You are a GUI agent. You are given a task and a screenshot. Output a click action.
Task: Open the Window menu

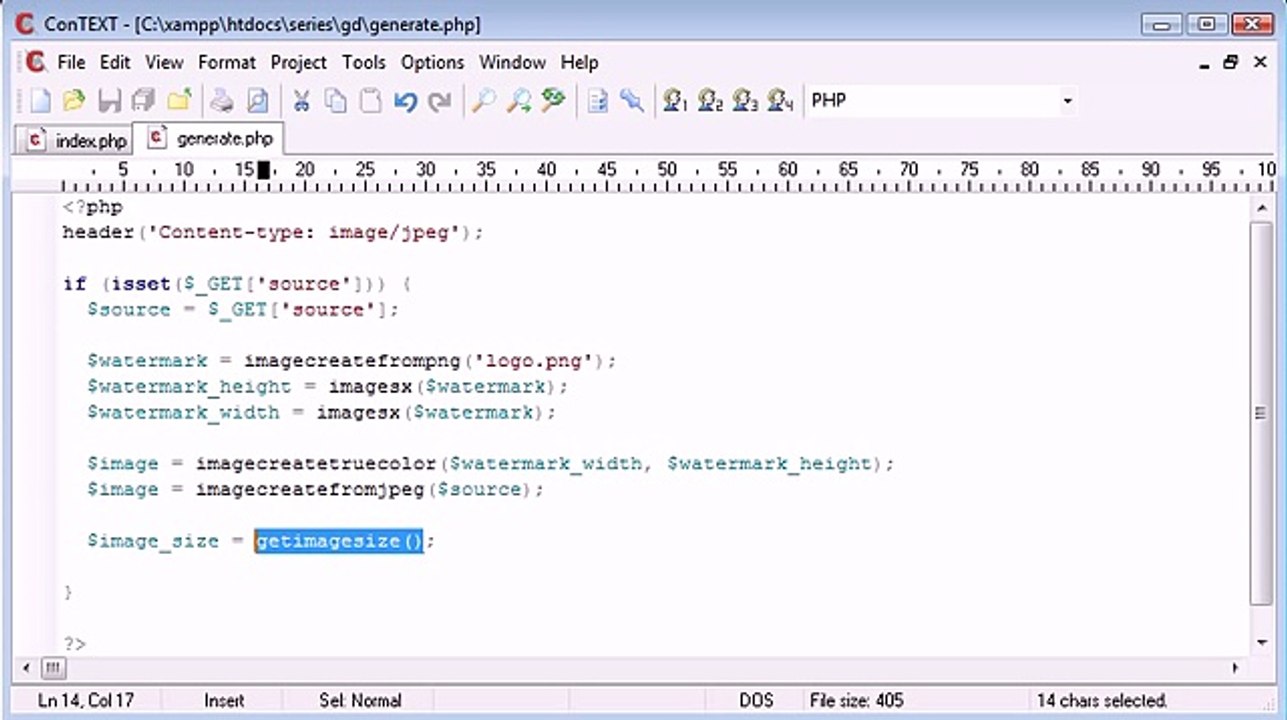click(512, 62)
